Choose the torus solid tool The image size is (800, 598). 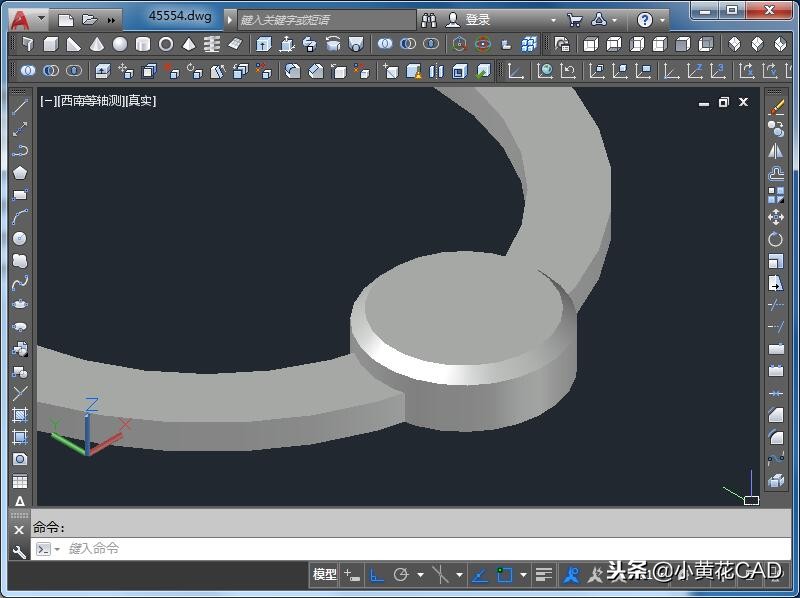[x=166, y=45]
